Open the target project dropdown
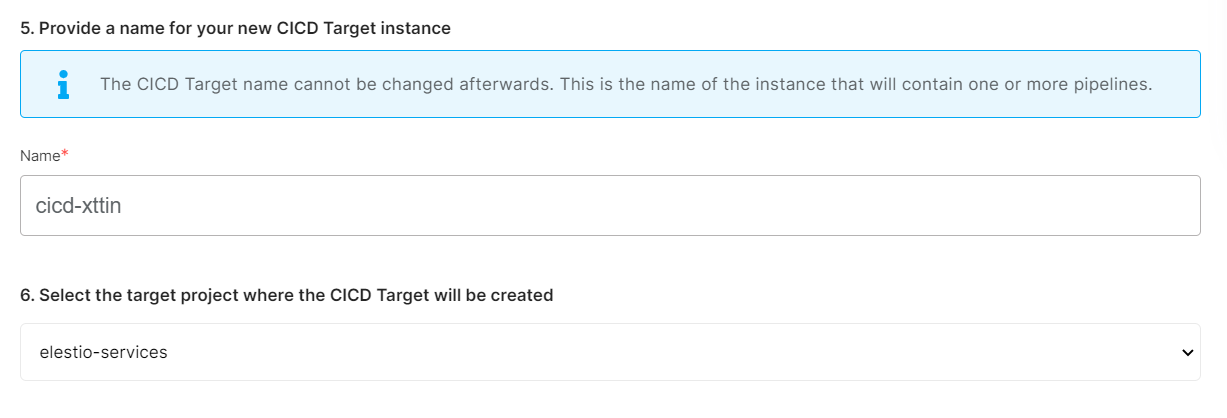1227x418 pixels. tap(610, 352)
